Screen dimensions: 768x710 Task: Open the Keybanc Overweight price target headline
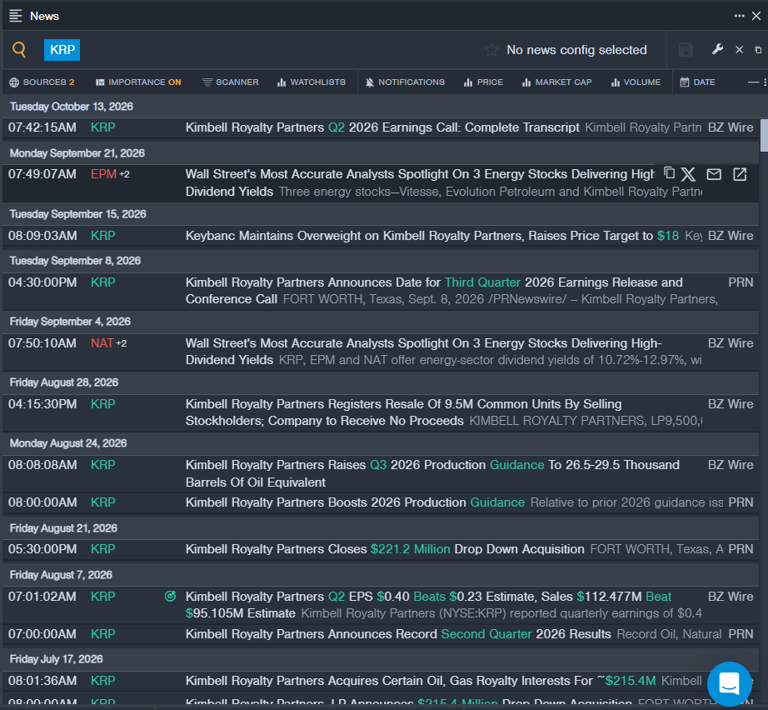coord(432,236)
